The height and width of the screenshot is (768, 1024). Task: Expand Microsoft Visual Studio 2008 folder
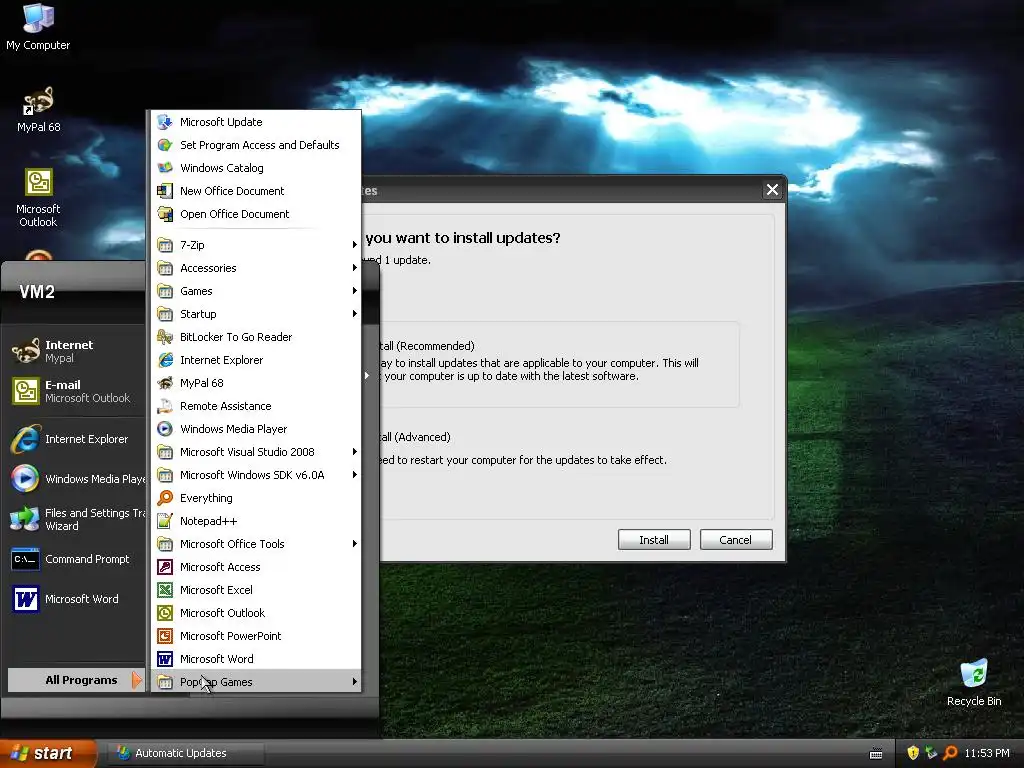point(255,452)
